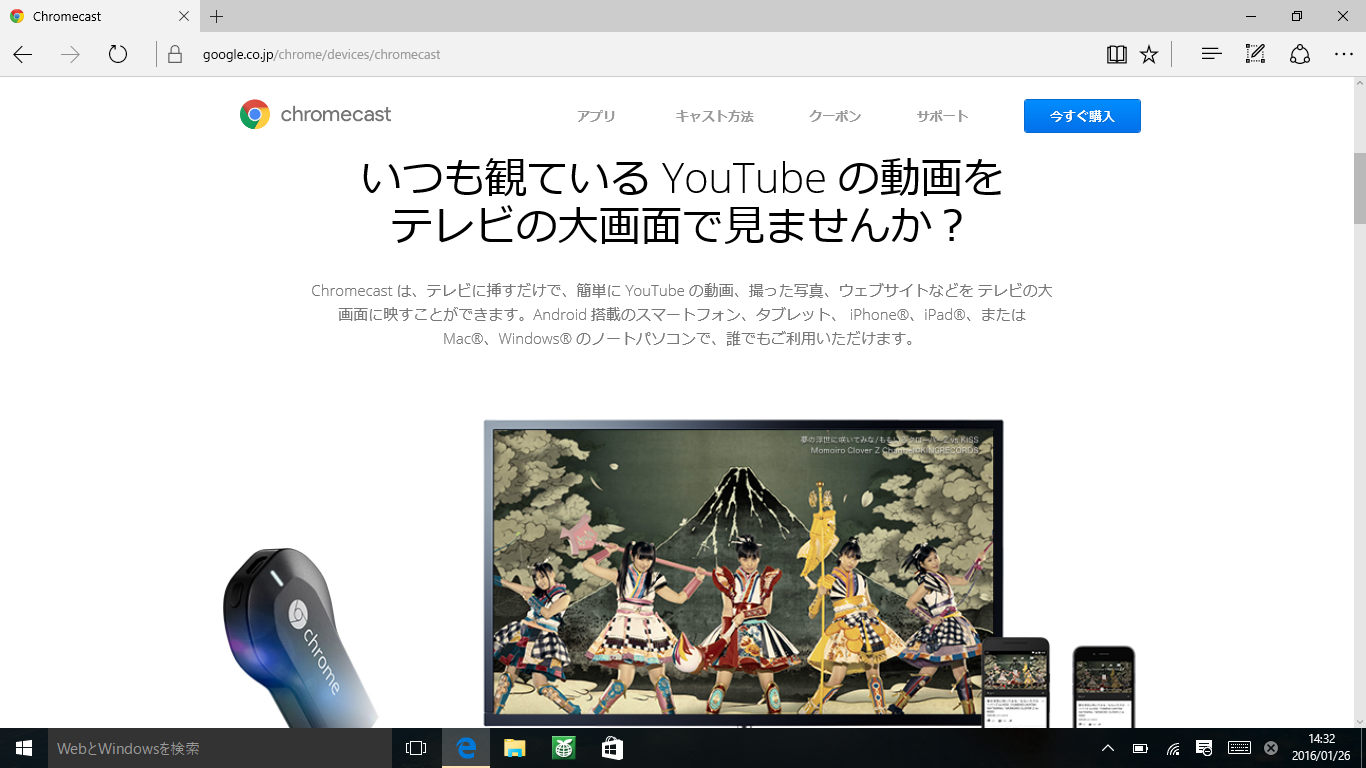
Task: Open Edge More actions ellipsis menu
Action: pyautogui.click(x=1344, y=55)
